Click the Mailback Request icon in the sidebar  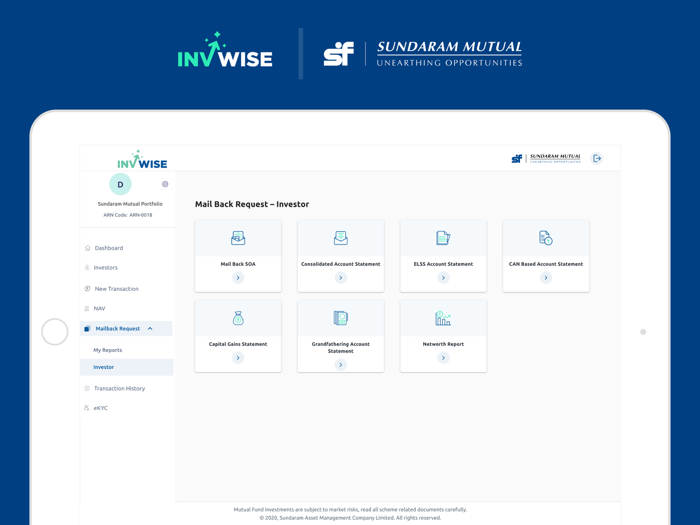click(88, 329)
